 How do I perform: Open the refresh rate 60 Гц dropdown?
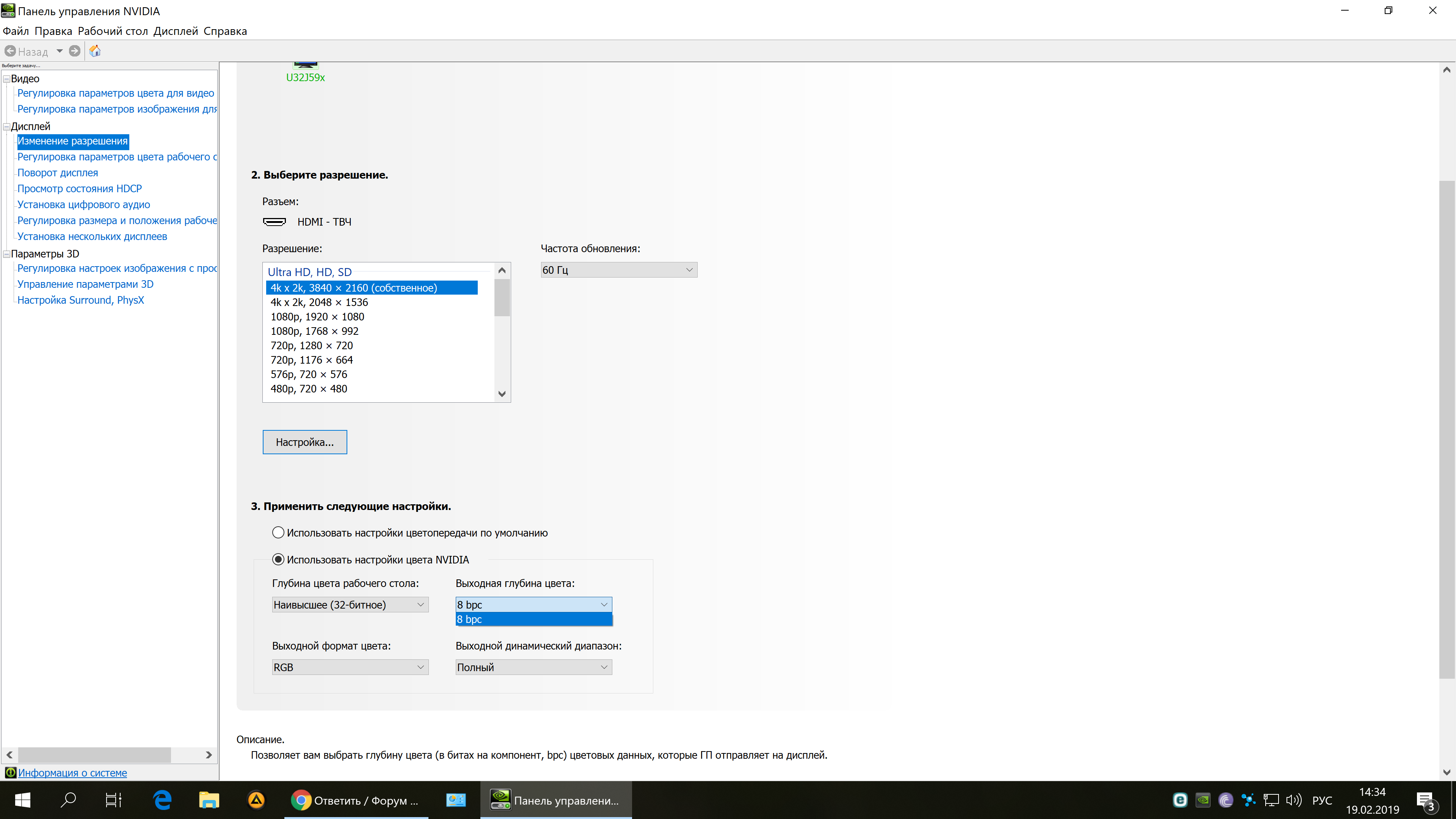619,270
